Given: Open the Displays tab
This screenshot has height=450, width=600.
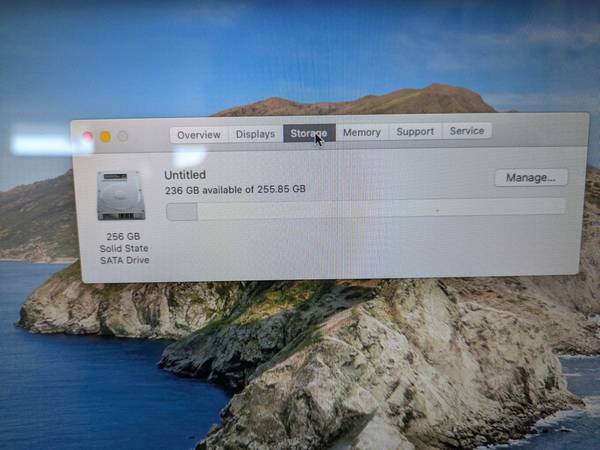Looking at the screenshot, I should [255, 134].
